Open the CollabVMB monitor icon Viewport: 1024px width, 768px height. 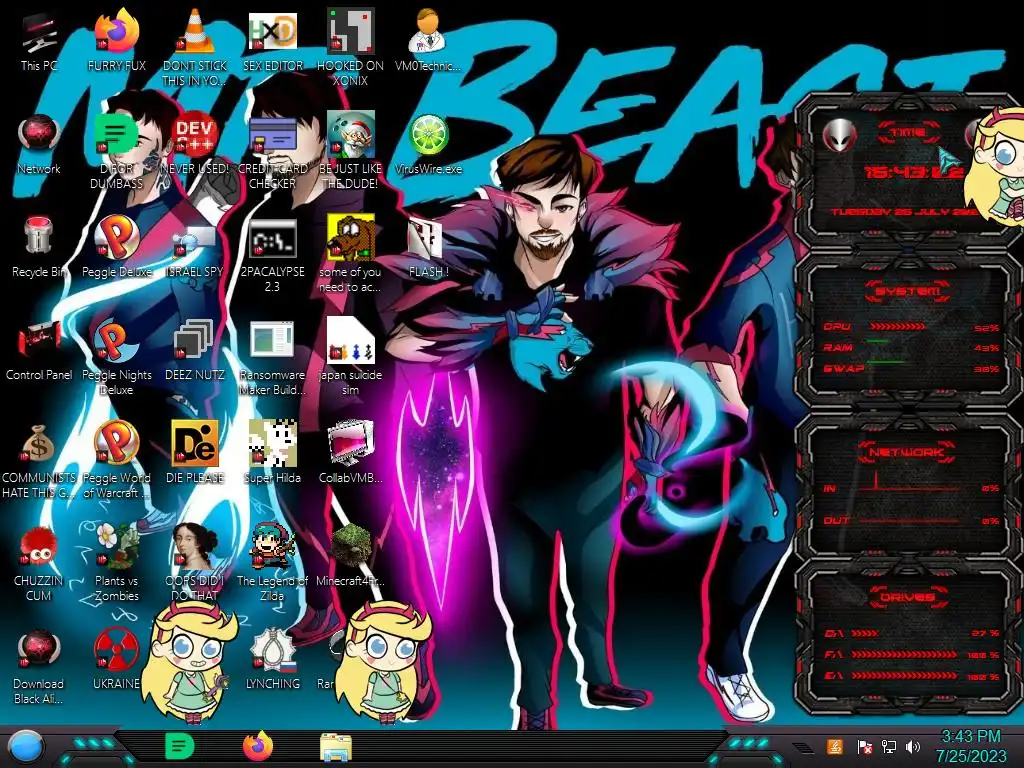coord(350,453)
